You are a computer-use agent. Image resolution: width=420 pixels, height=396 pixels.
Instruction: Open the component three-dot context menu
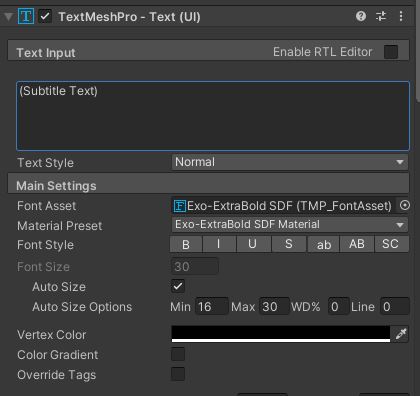point(401,16)
